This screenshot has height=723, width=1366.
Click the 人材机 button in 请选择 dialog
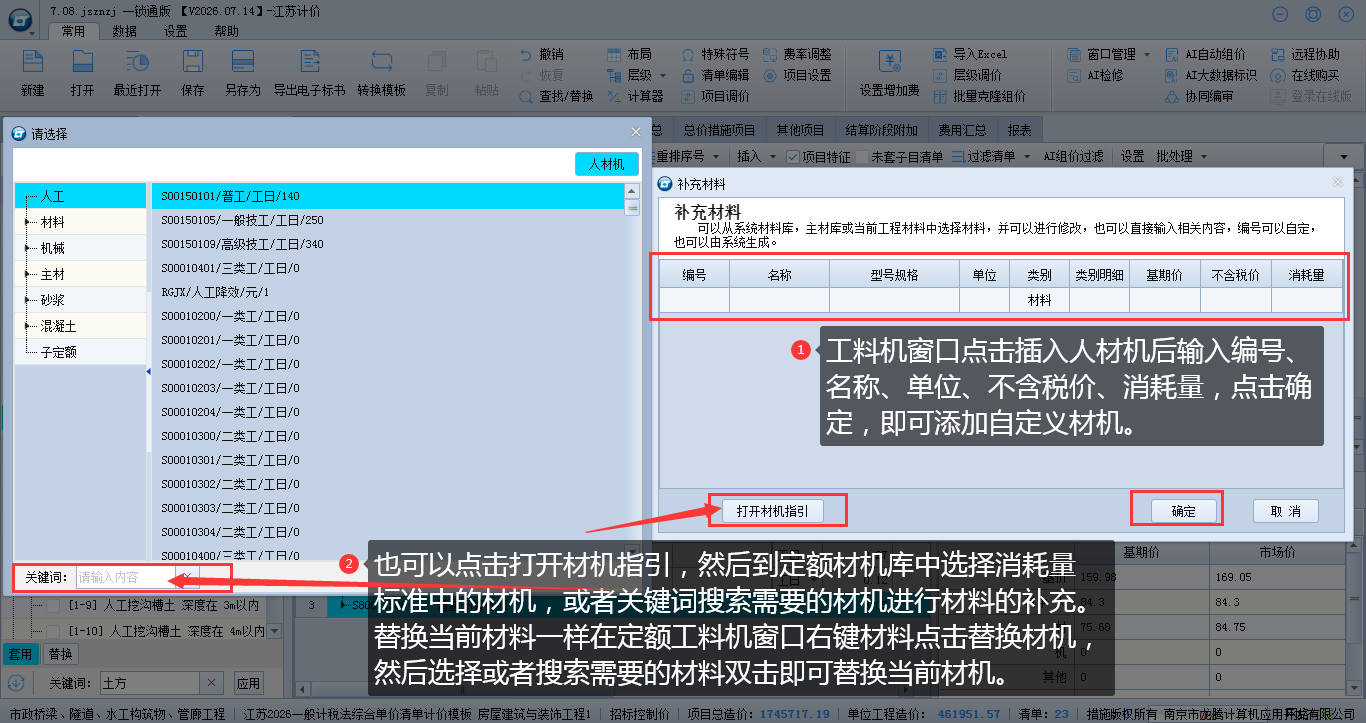coord(607,164)
